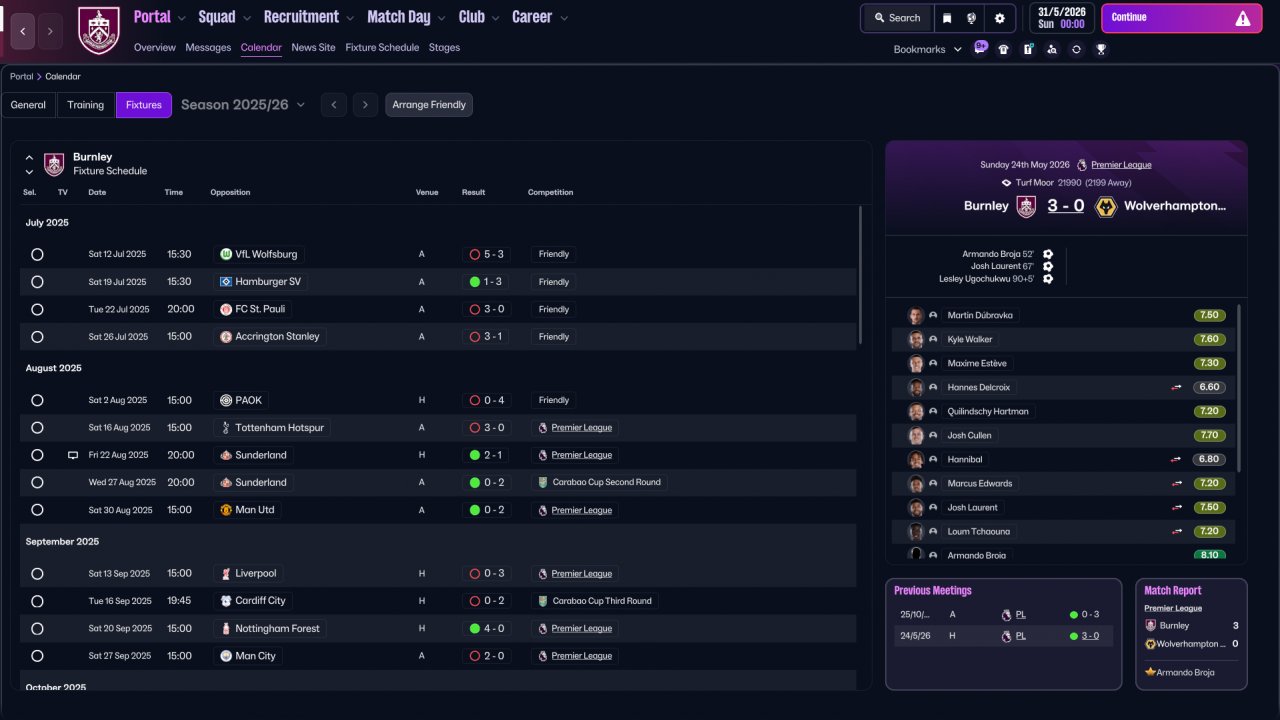Select the Liverpool fixture radio button
The width and height of the screenshot is (1280, 720).
(x=37, y=574)
